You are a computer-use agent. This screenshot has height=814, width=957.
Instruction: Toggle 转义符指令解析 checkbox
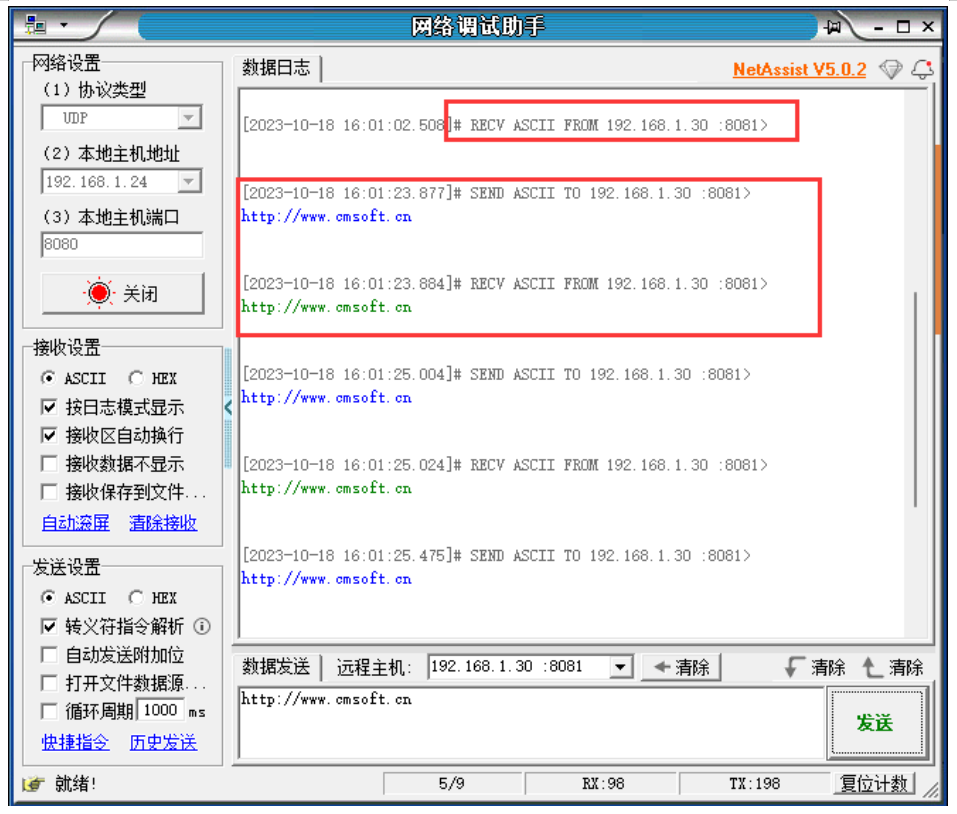click(x=49, y=626)
